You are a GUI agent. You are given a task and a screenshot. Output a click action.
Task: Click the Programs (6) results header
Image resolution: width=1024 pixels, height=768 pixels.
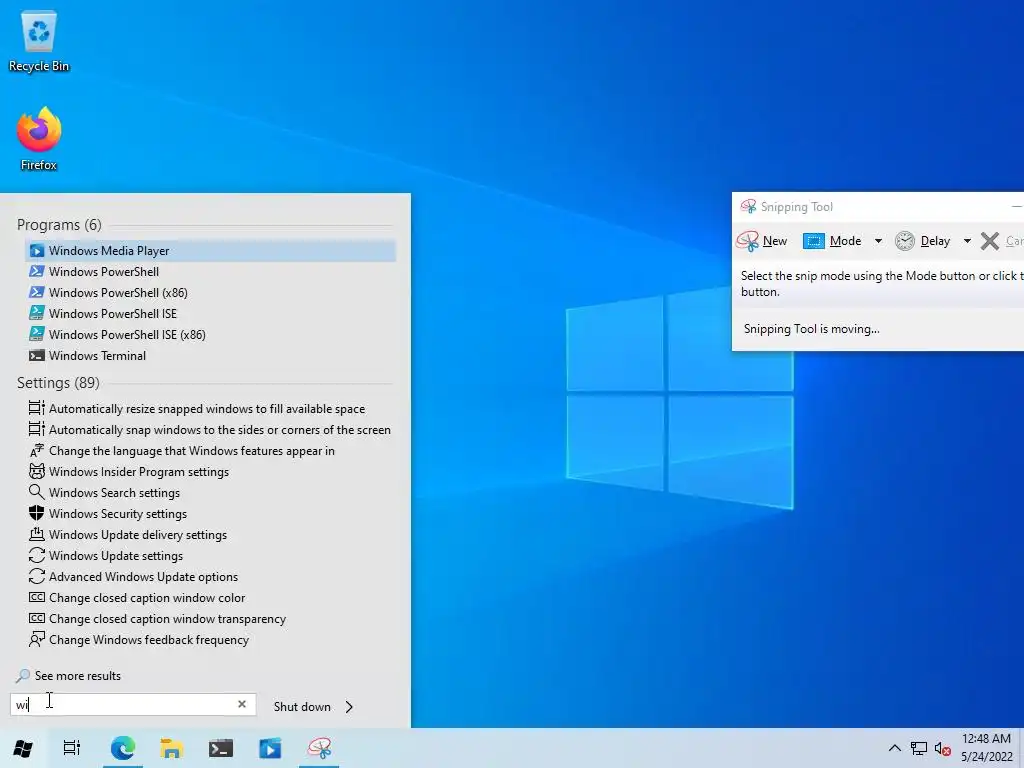click(x=59, y=225)
